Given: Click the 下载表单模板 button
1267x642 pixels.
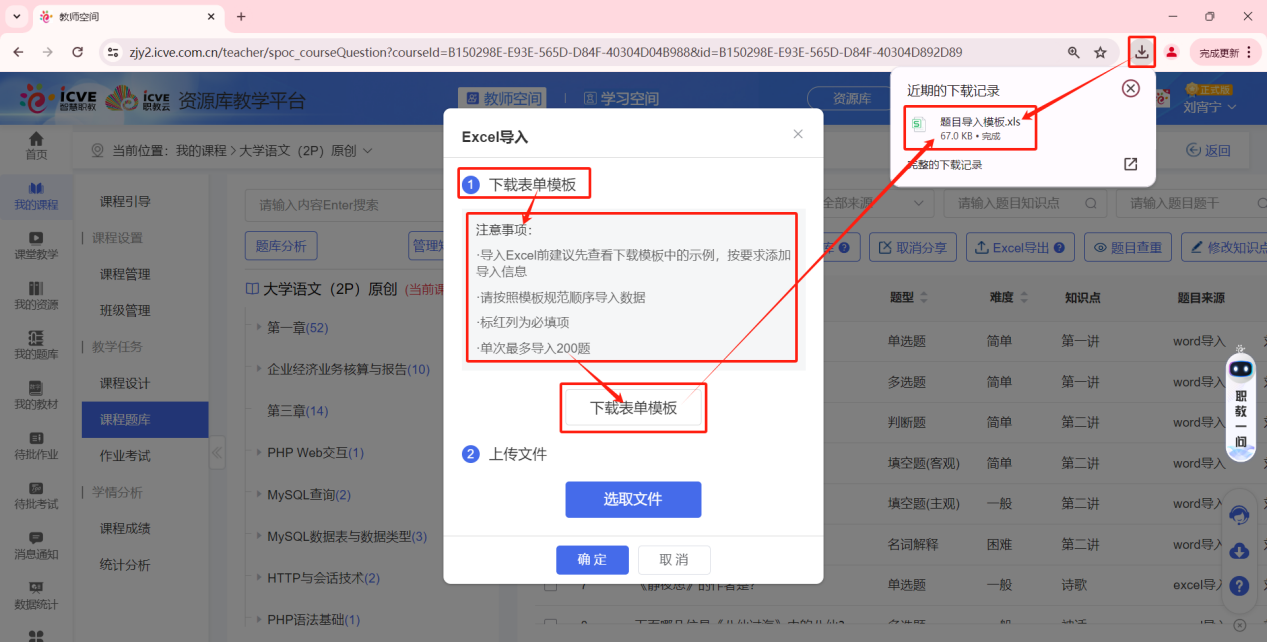Looking at the screenshot, I should coord(633,407).
